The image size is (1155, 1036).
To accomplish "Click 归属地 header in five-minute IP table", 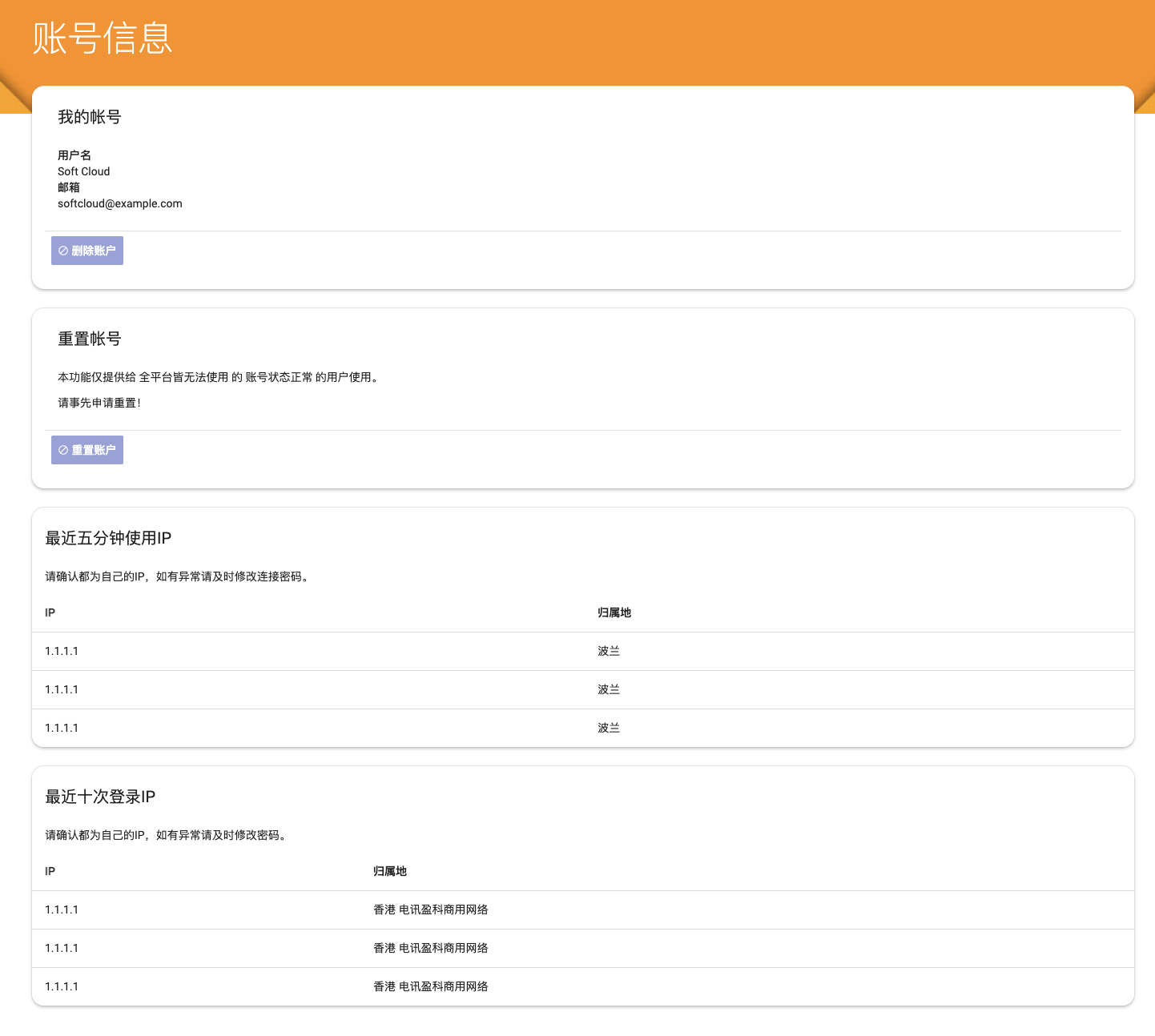I will click(614, 612).
